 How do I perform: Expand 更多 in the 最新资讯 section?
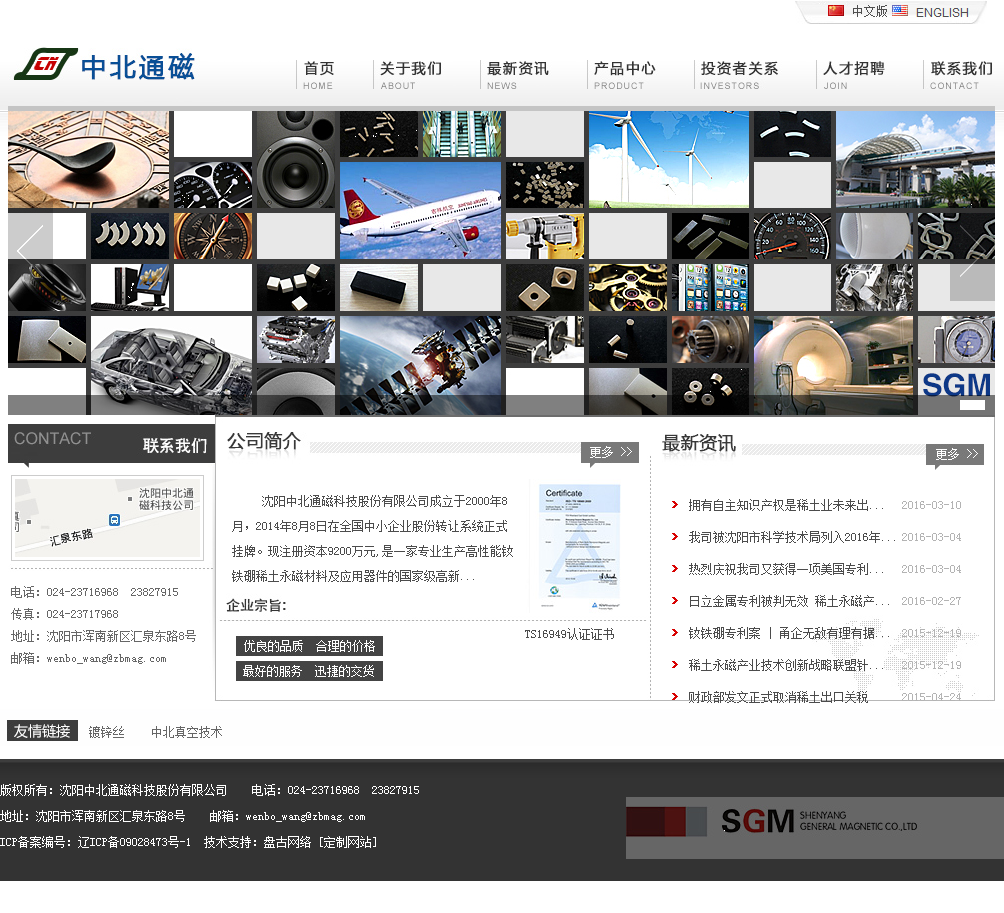[955, 455]
